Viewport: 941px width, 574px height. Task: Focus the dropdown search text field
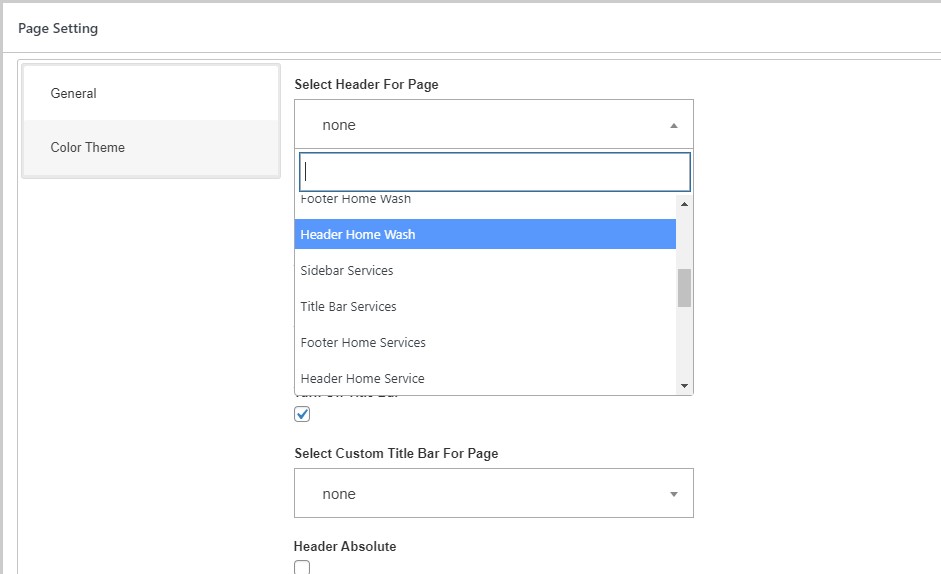pos(495,171)
